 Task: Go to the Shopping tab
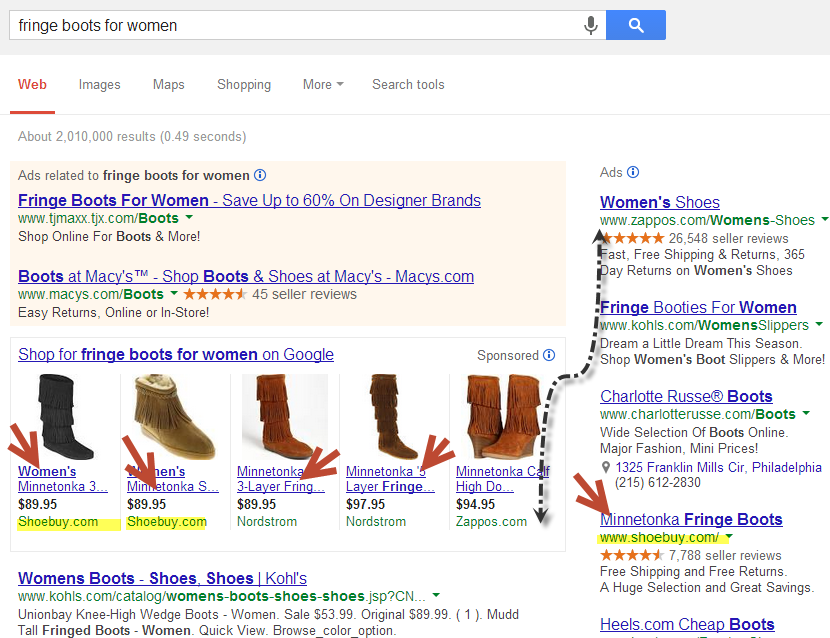244,85
